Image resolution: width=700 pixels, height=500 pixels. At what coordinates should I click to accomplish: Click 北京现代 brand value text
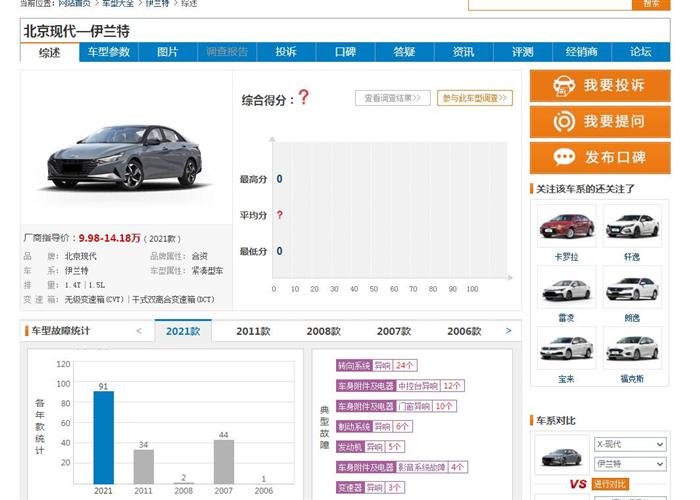pyautogui.click(x=81, y=256)
